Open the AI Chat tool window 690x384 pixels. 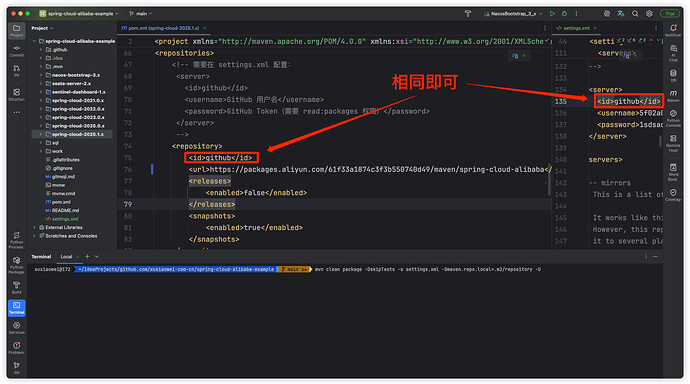tap(673, 53)
